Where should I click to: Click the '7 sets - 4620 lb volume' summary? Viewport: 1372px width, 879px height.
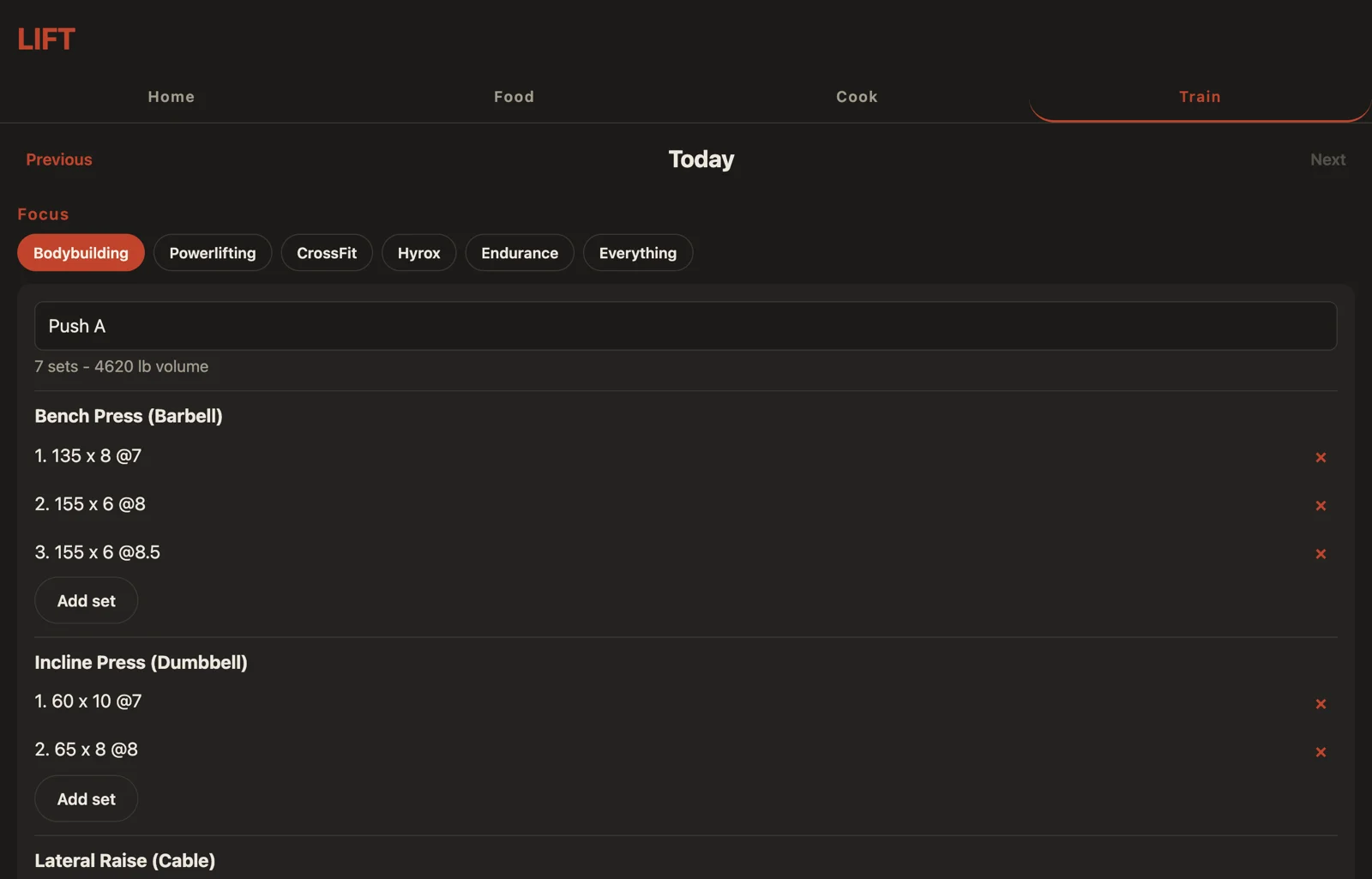coord(122,366)
